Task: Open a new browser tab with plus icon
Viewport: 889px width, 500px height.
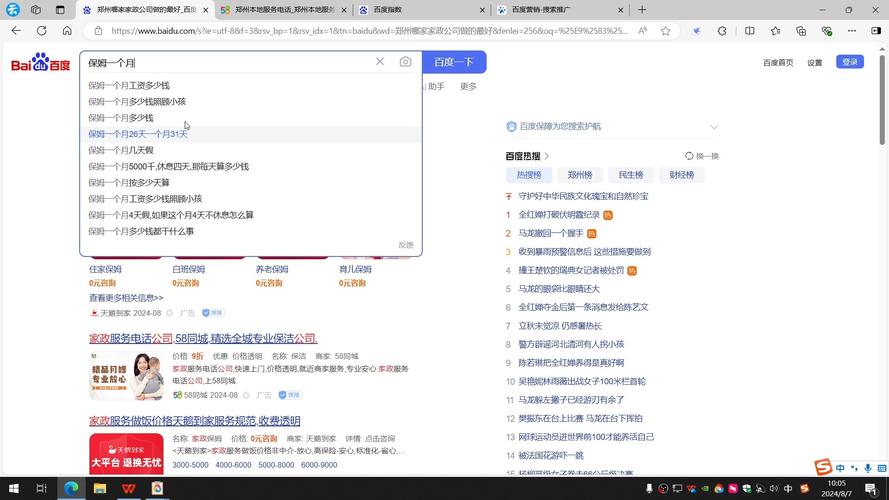Action: (x=642, y=10)
